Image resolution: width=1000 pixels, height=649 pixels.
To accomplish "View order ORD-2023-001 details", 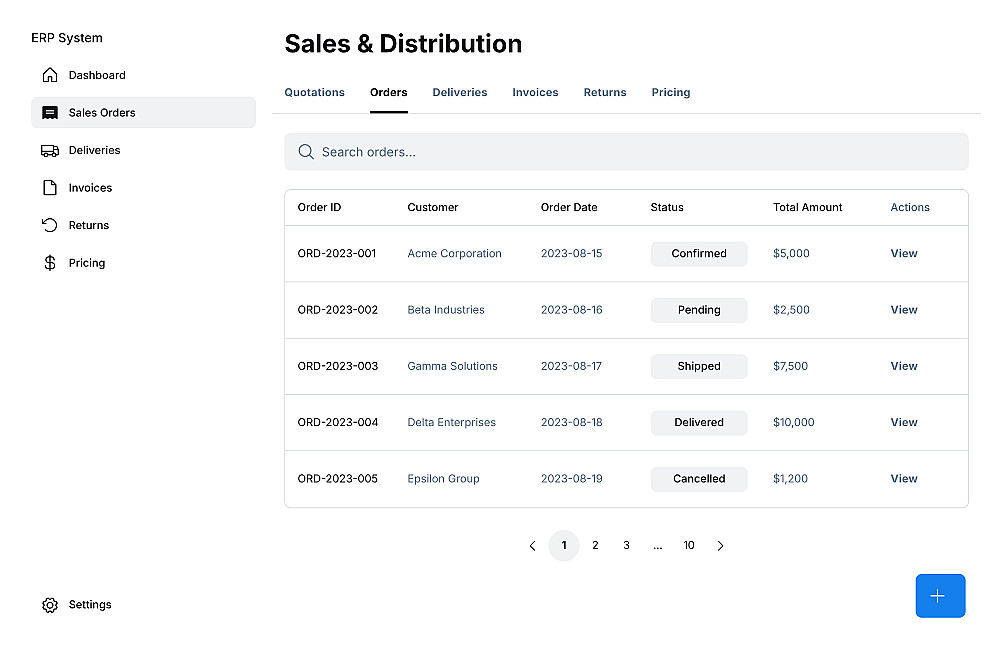I will (903, 254).
